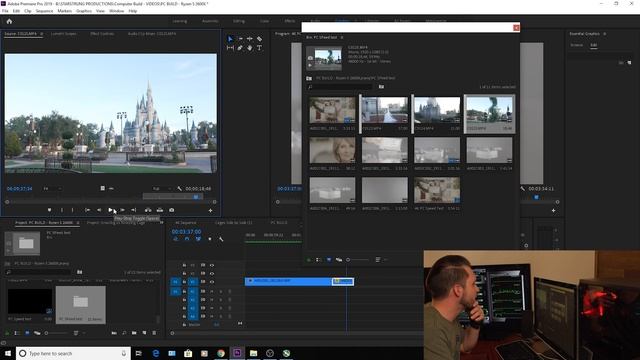
Task: Toggle V3 track output eye
Action: (212, 265)
